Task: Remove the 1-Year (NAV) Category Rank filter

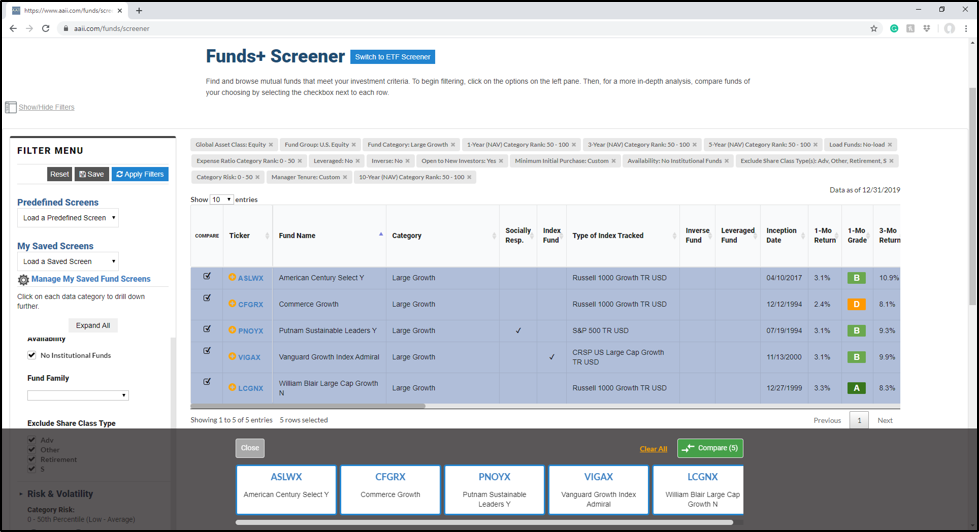Action: point(574,145)
